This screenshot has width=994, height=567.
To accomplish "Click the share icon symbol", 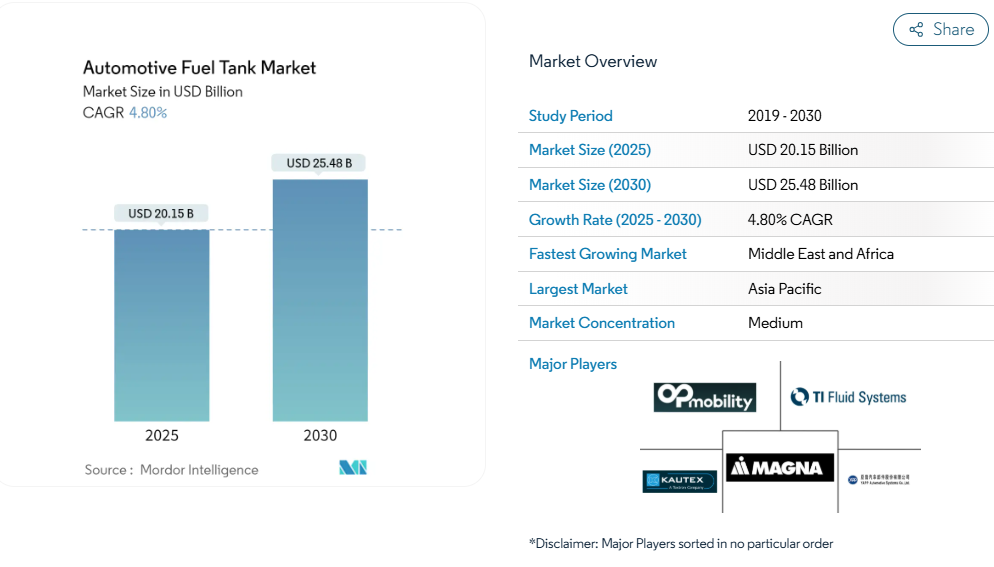I will tap(916, 30).
